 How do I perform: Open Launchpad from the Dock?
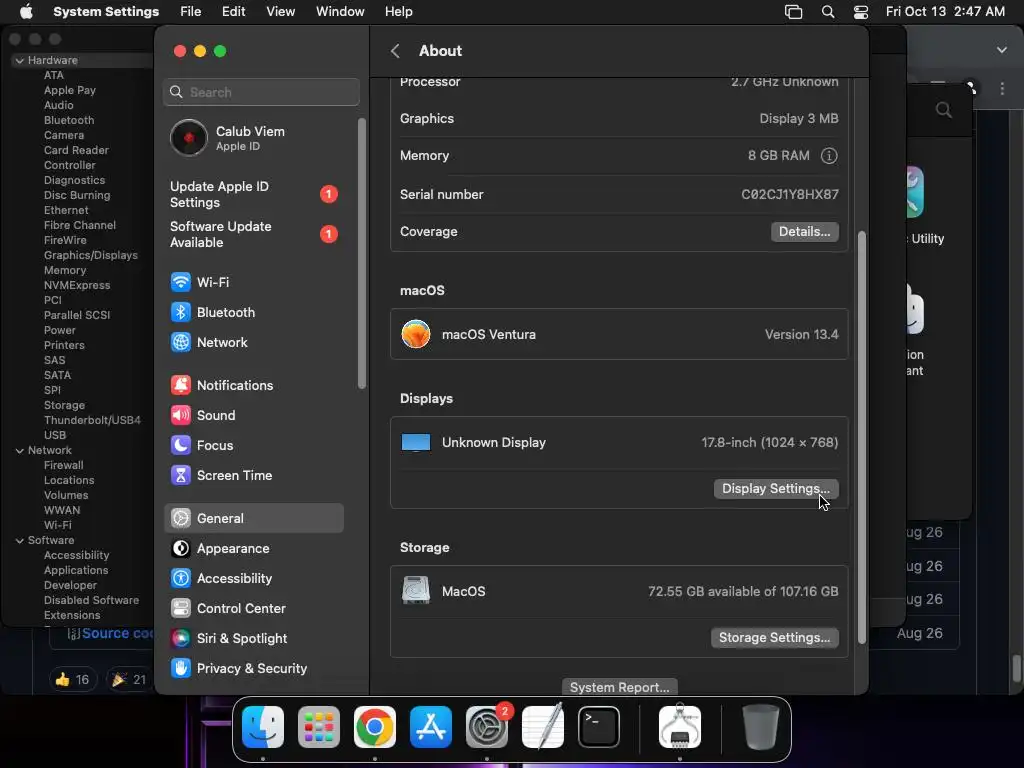click(x=319, y=727)
